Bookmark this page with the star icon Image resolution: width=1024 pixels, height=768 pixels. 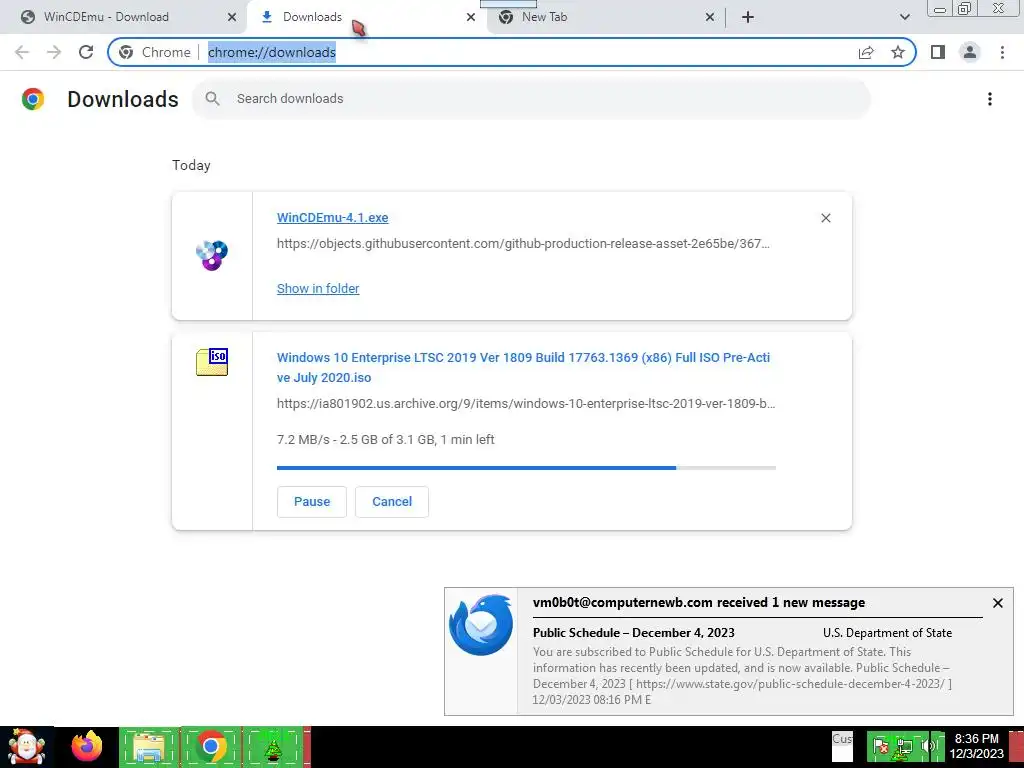pyautogui.click(x=898, y=52)
